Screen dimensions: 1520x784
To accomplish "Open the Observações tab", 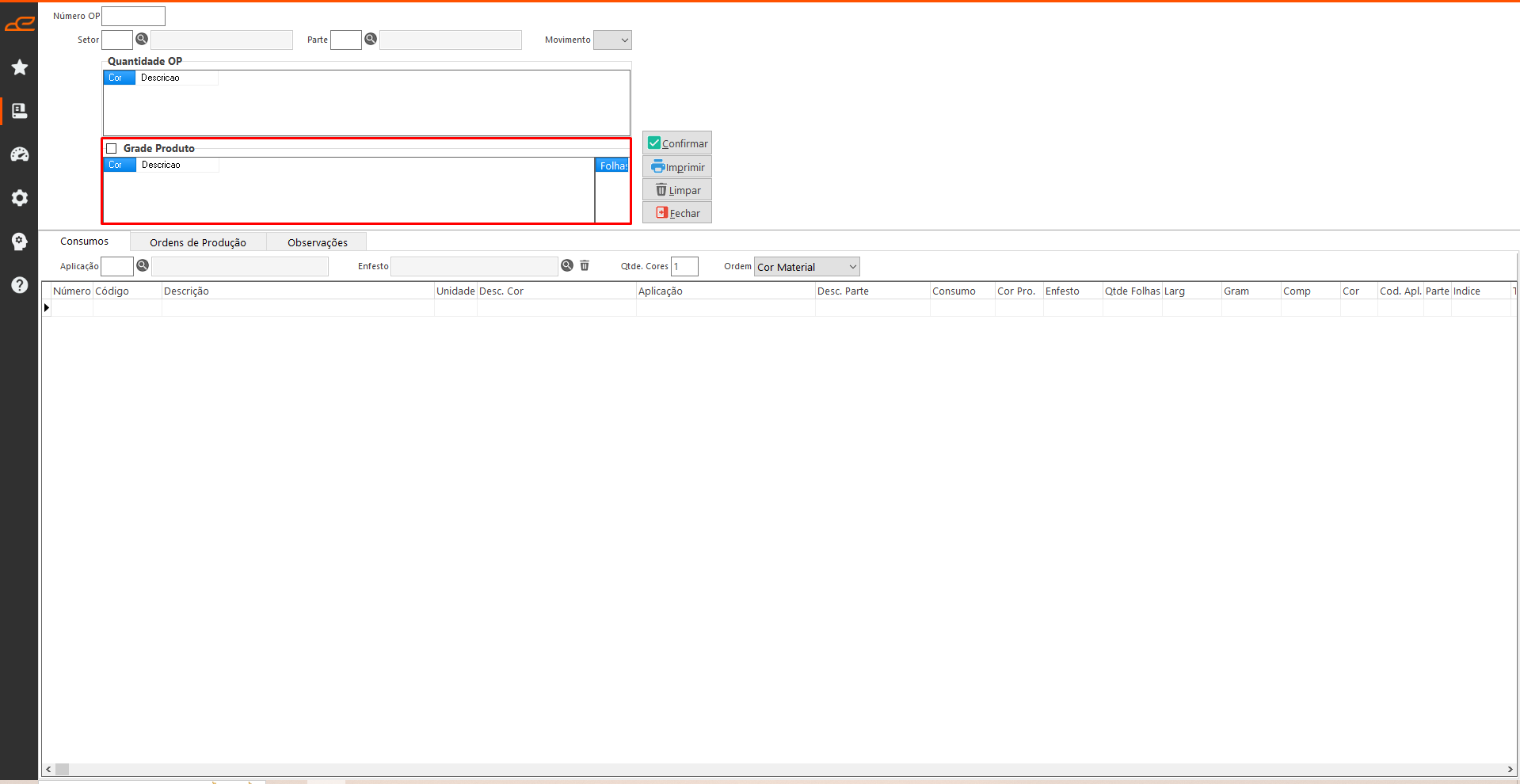I will tap(317, 242).
